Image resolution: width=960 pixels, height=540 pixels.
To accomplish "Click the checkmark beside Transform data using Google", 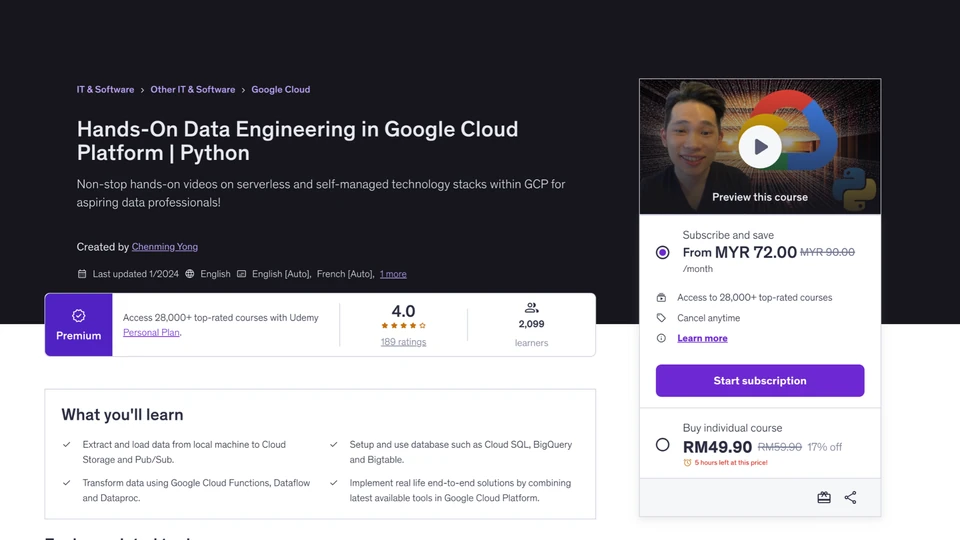I will tap(67, 482).
